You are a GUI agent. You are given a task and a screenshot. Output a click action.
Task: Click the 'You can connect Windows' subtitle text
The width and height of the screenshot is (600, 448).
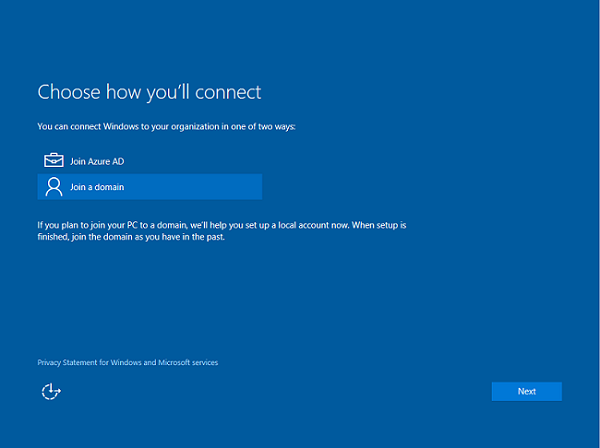[x=166, y=127]
